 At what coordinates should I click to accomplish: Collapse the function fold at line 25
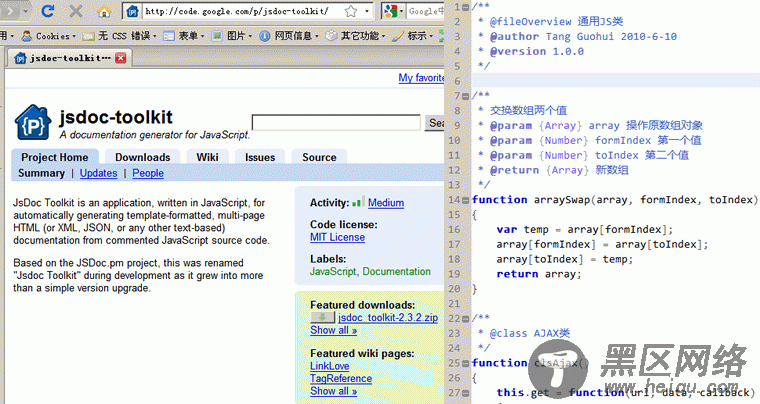coord(465,363)
